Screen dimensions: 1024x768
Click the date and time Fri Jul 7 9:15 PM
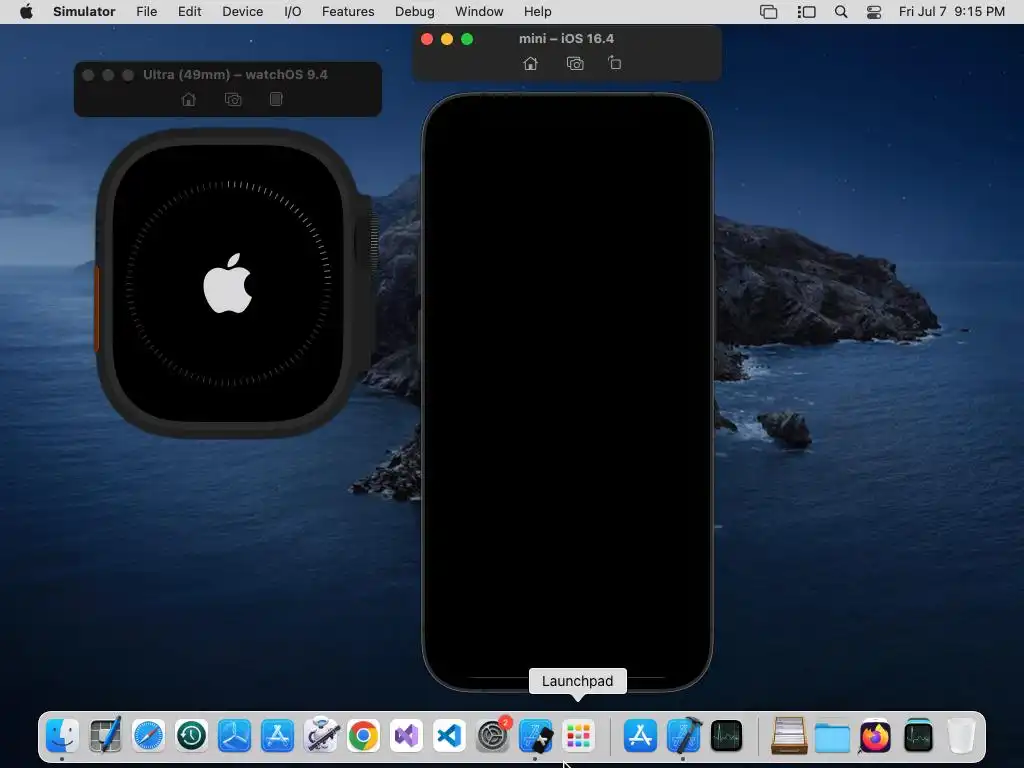(952, 12)
